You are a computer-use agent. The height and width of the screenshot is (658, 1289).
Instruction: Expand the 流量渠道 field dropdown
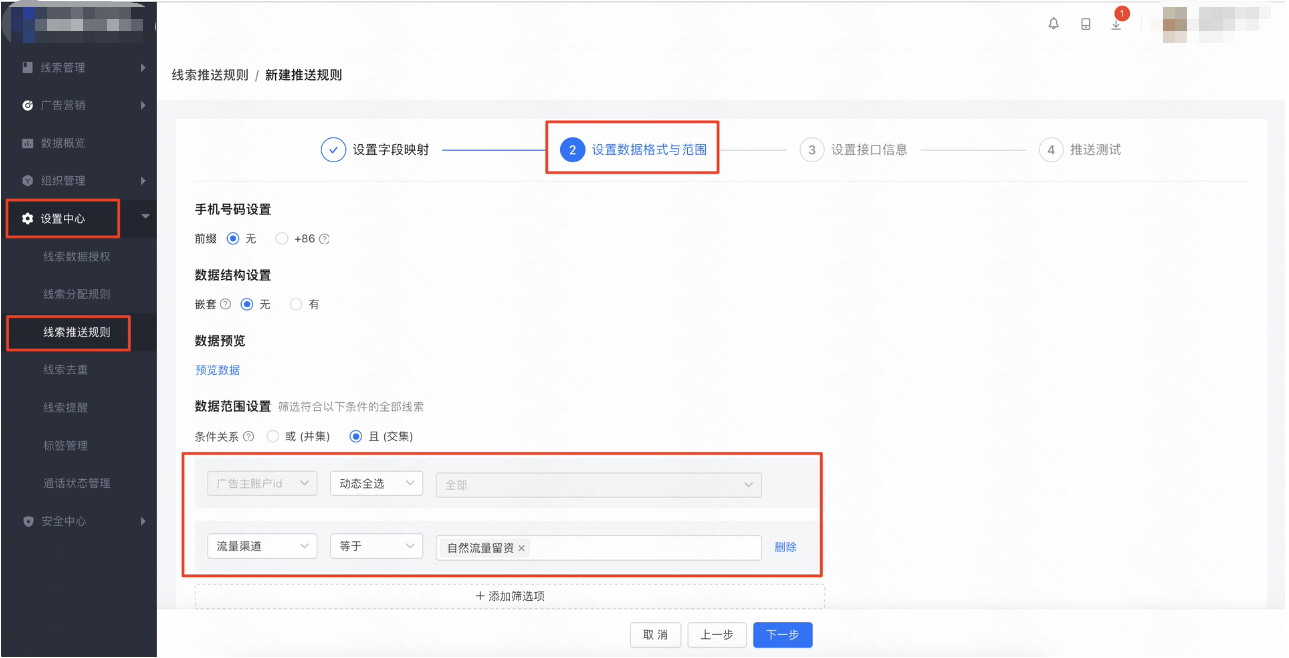coord(261,546)
